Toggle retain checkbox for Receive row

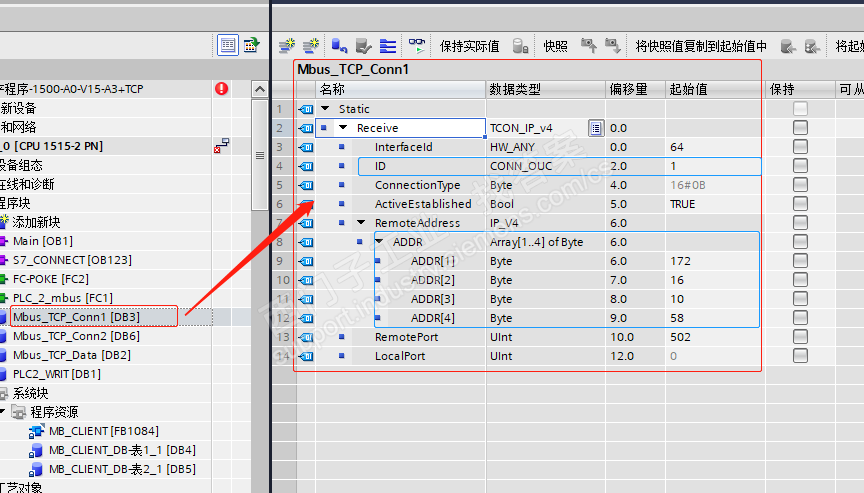pos(800,128)
